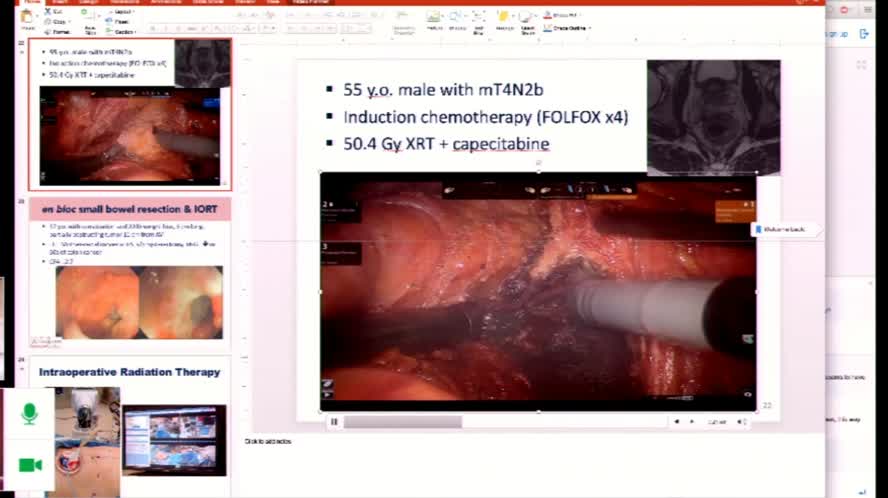
Task: Toggle the green microphone icon
Action: tap(29, 414)
